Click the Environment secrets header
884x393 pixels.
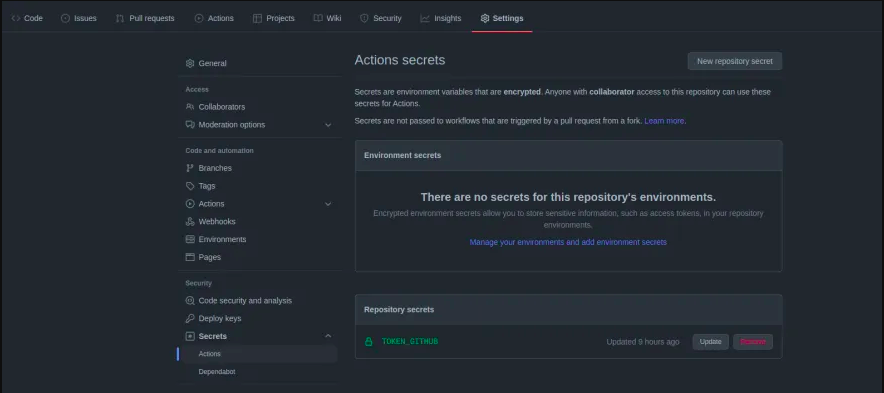403,155
